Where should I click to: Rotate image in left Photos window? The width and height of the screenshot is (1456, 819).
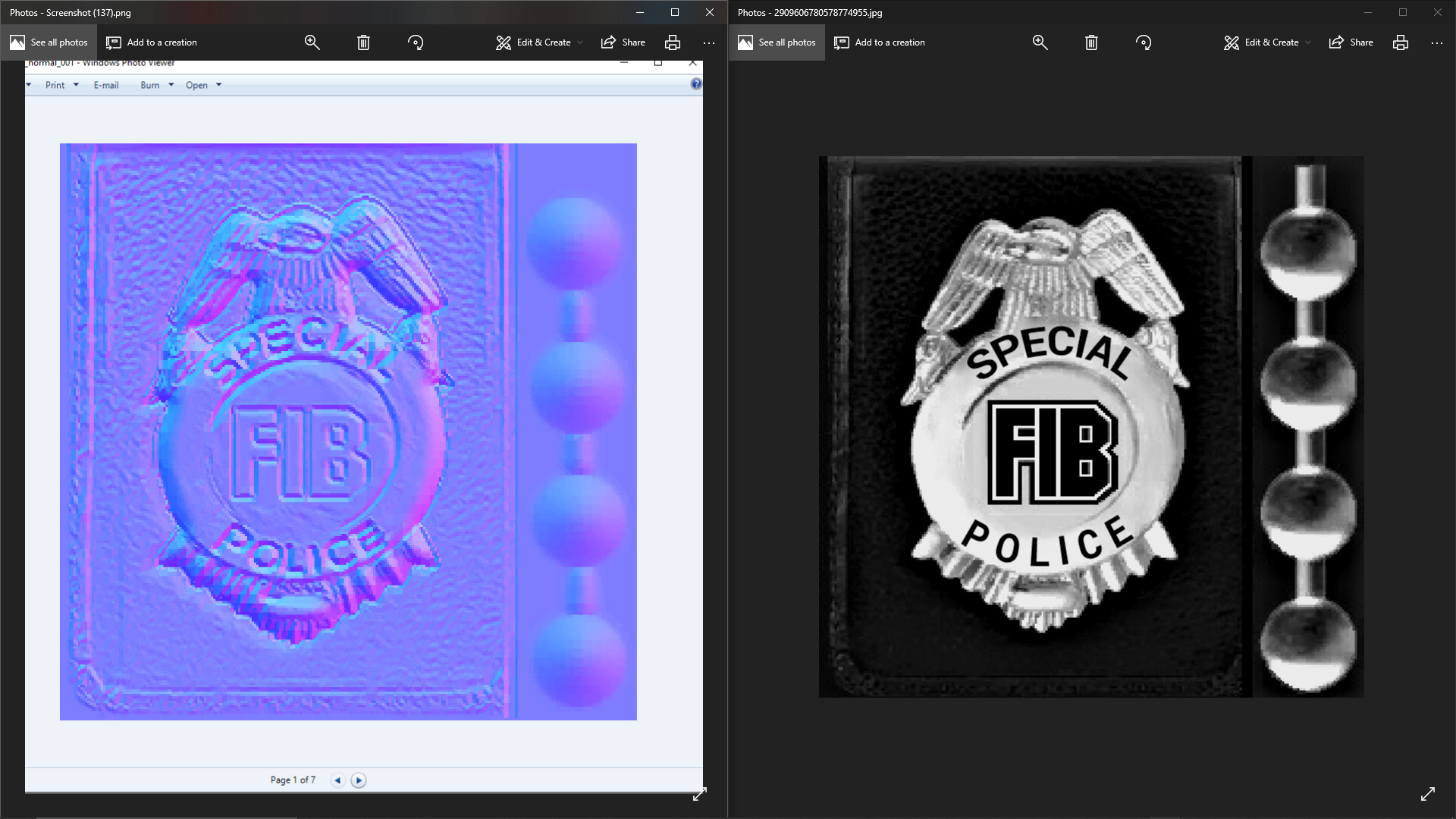[x=416, y=42]
